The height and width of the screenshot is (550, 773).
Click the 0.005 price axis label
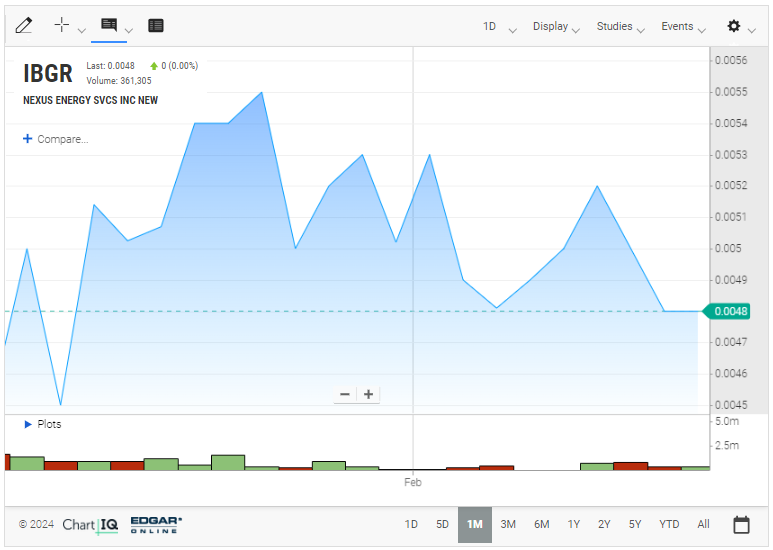pyautogui.click(x=728, y=248)
